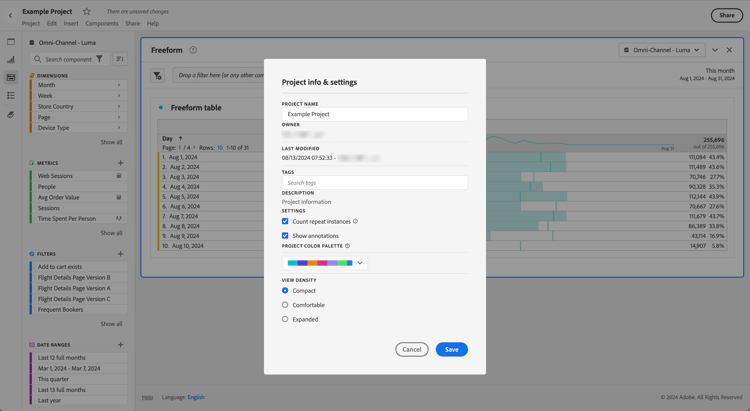
Task: Go to next table page arrow
Action: 194,147
